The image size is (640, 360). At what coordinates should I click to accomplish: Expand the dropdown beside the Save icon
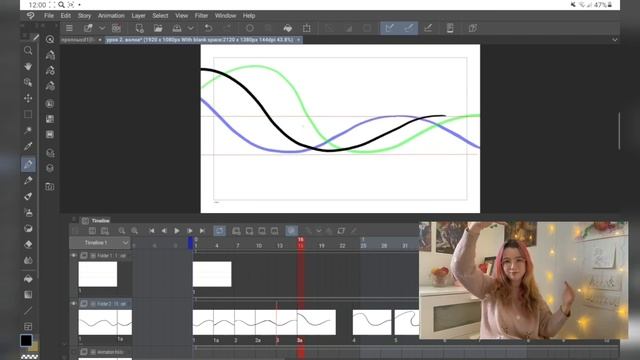[190, 28]
